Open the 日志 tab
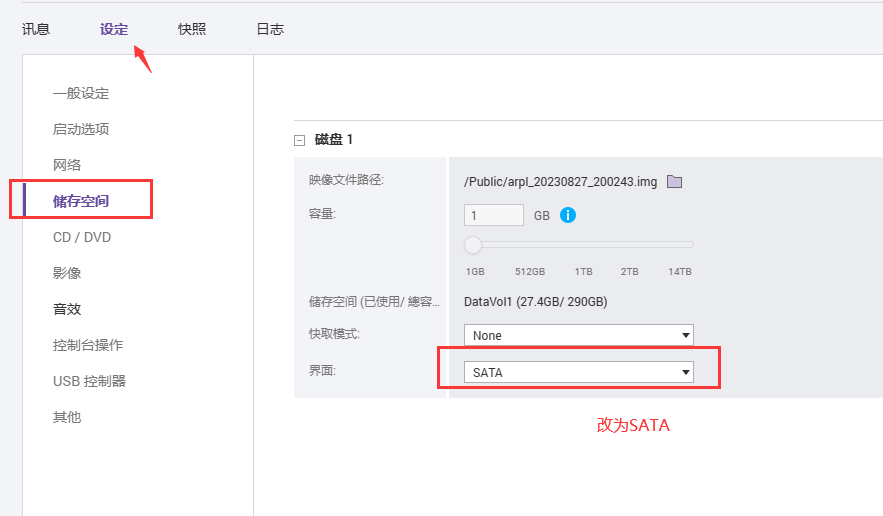The width and height of the screenshot is (883, 516). coord(270,29)
